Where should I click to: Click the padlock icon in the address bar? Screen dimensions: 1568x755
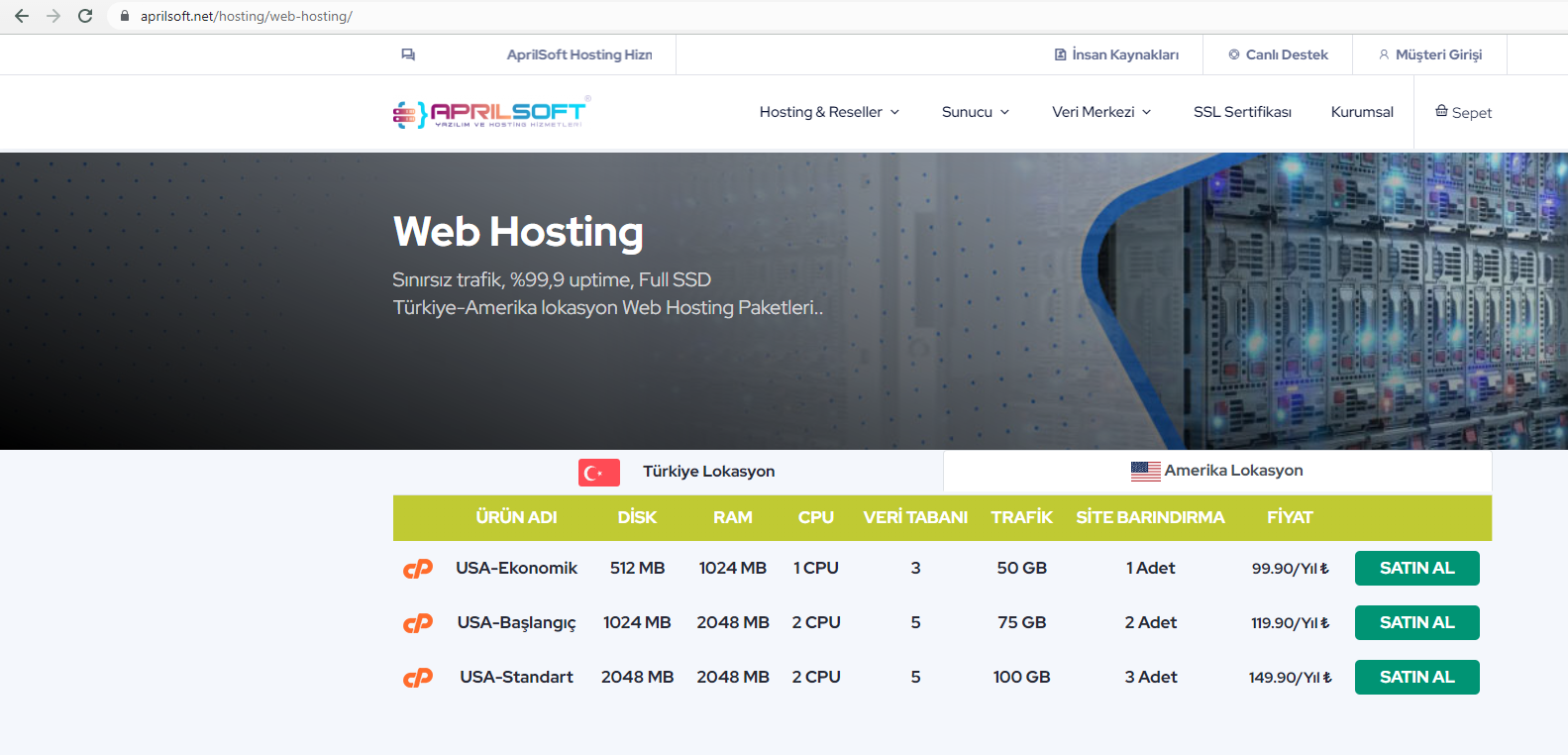coord(125,16)
